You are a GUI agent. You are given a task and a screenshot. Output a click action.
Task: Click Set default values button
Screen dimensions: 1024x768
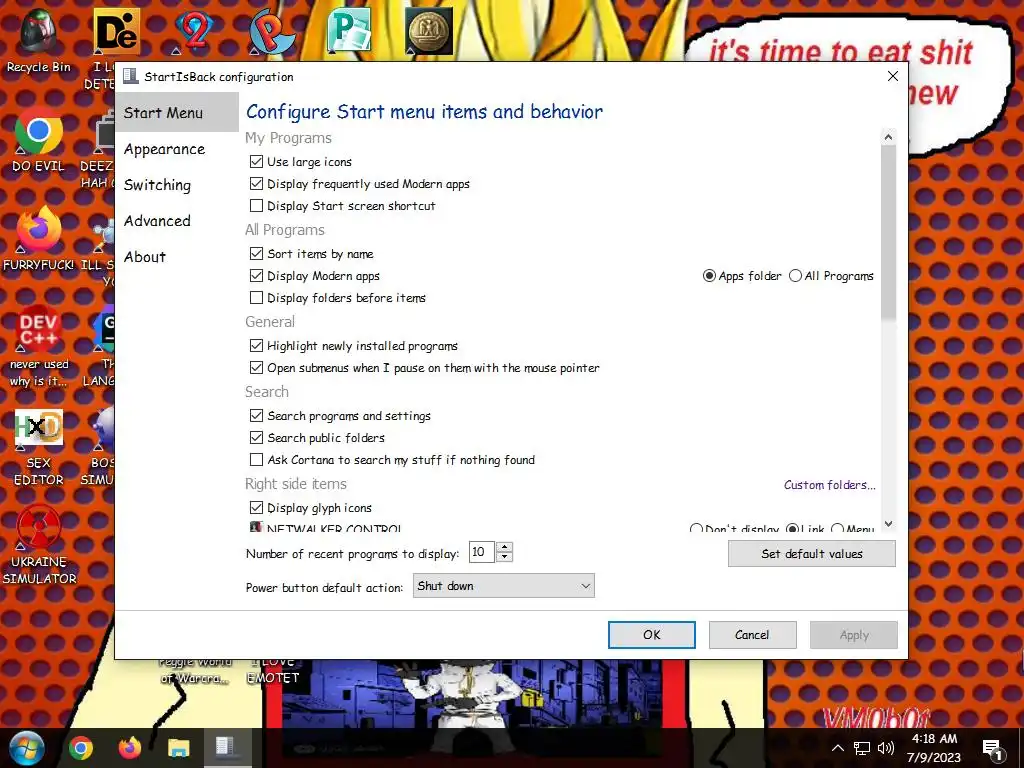pos(812,554)
